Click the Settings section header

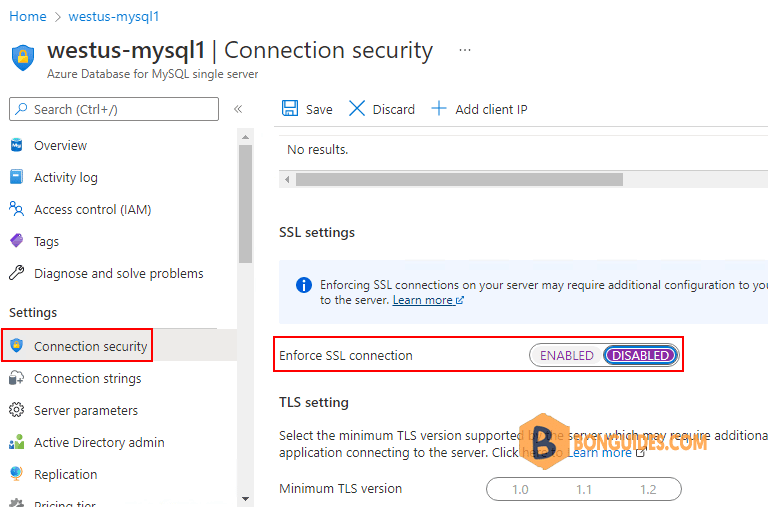[33, 313]
